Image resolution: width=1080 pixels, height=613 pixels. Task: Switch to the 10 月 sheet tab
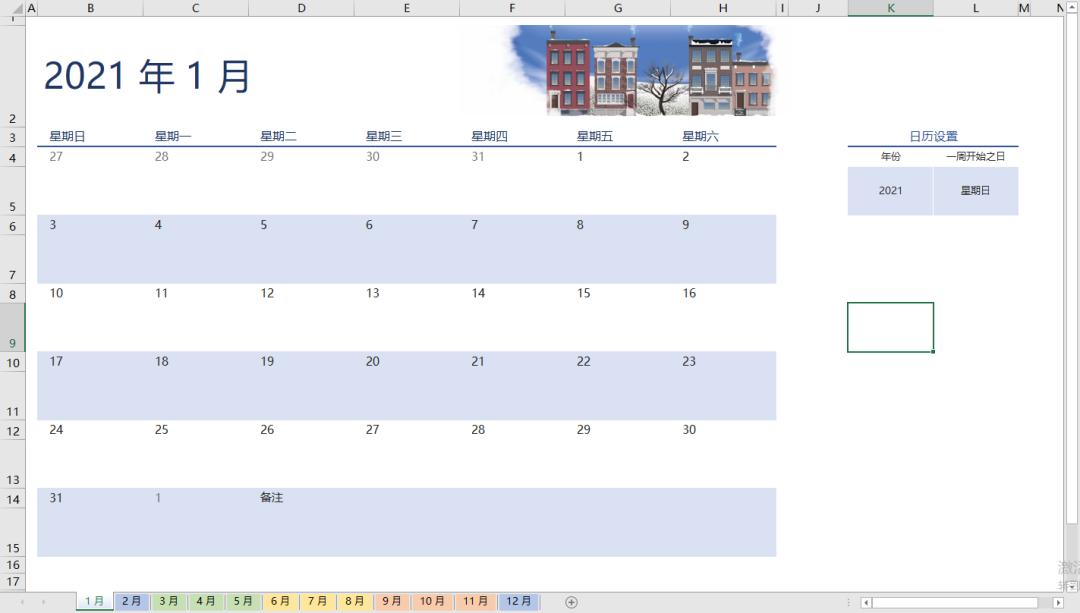[x=432, y=601]
